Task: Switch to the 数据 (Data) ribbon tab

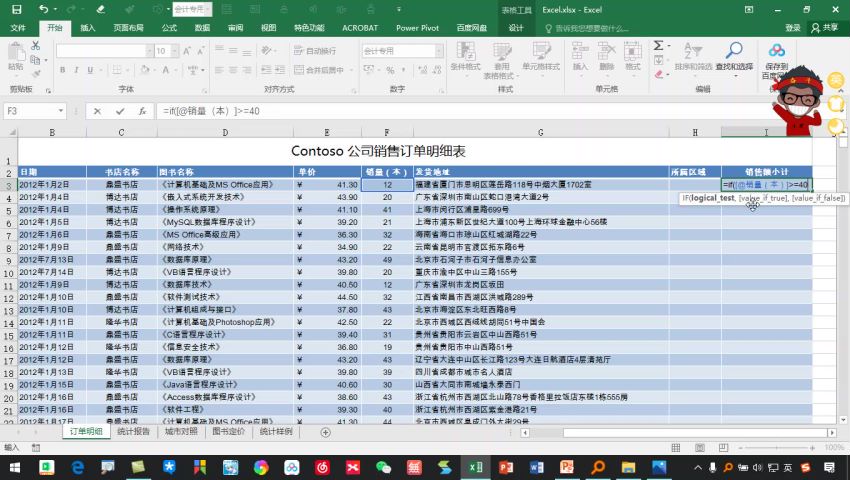Action: (202, 28)
